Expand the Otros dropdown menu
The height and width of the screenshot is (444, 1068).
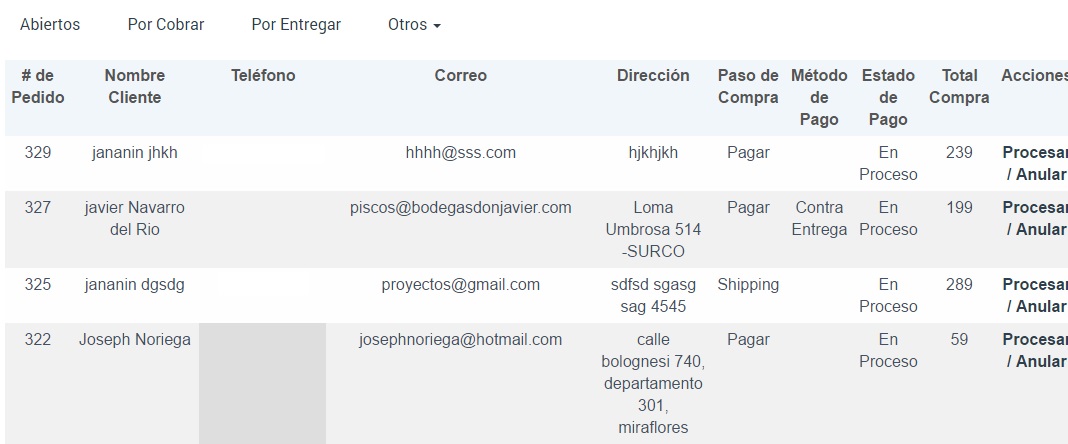pos(414,25)
